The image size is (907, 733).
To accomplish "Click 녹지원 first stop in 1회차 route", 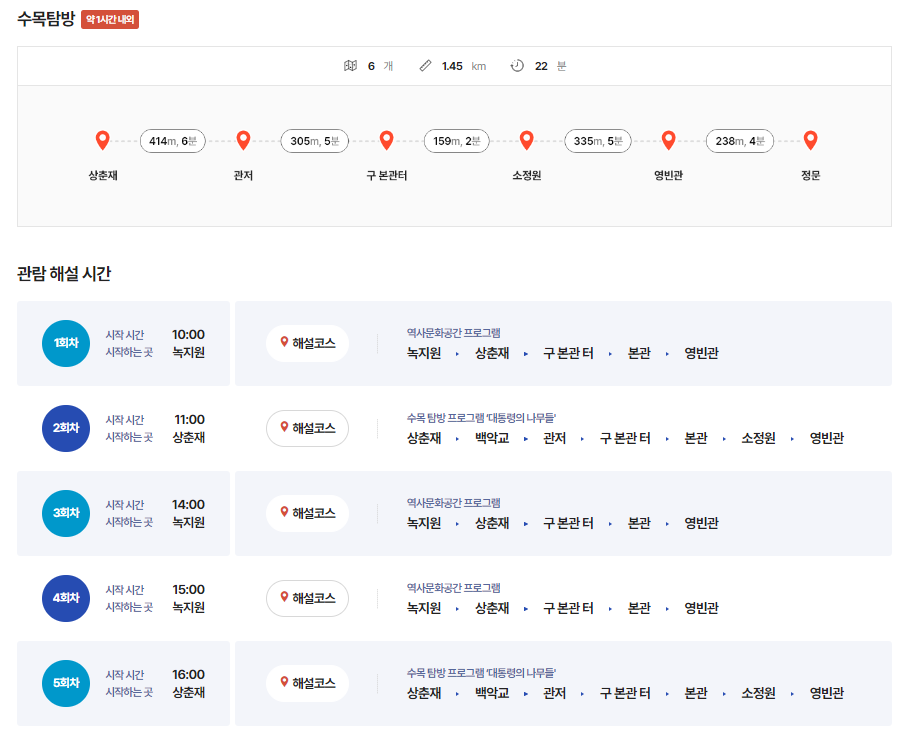I will (x=424, y=353).
